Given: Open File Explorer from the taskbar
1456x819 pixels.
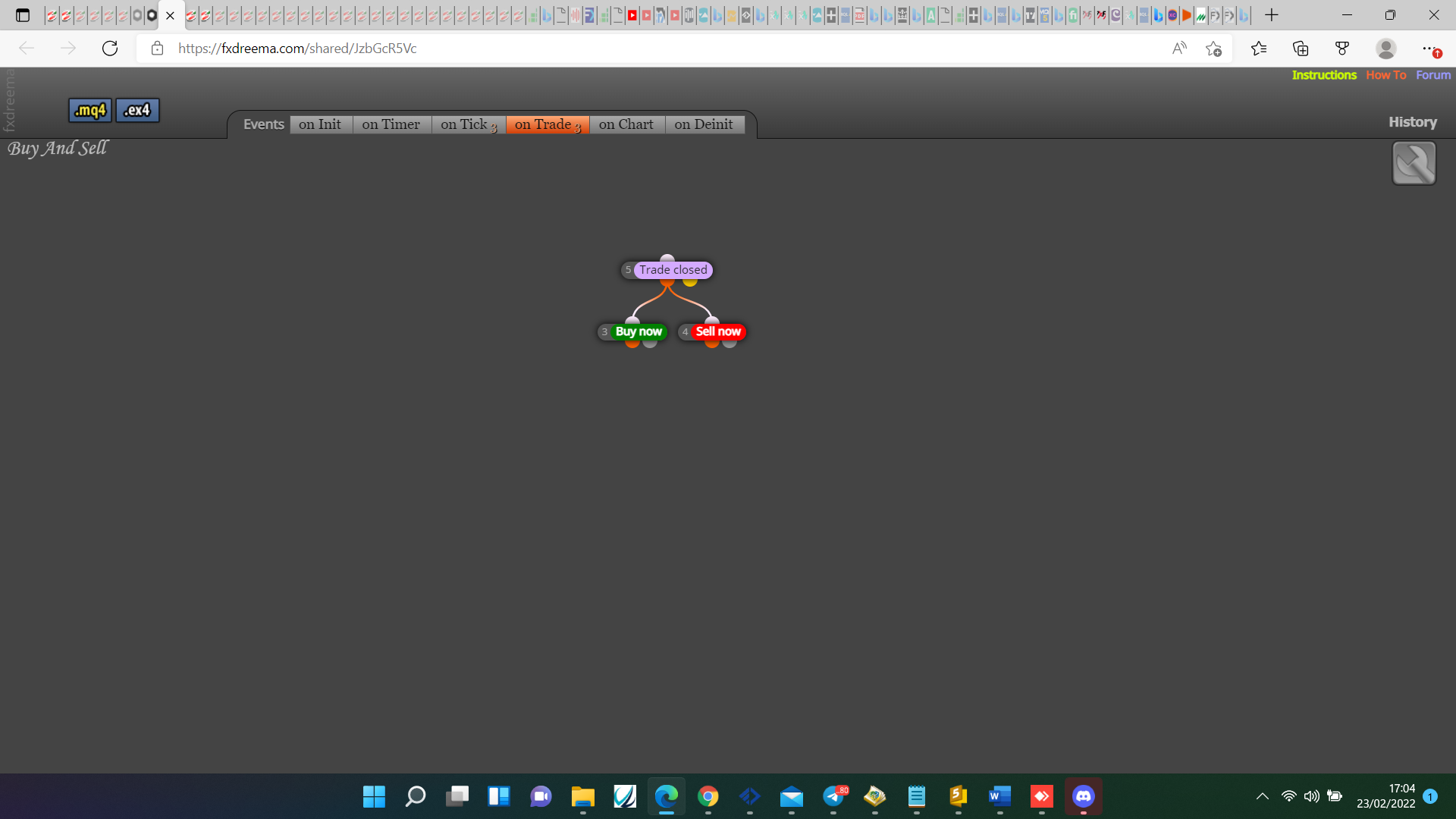Looking at the screenshot, I should [x=582, y=796].
